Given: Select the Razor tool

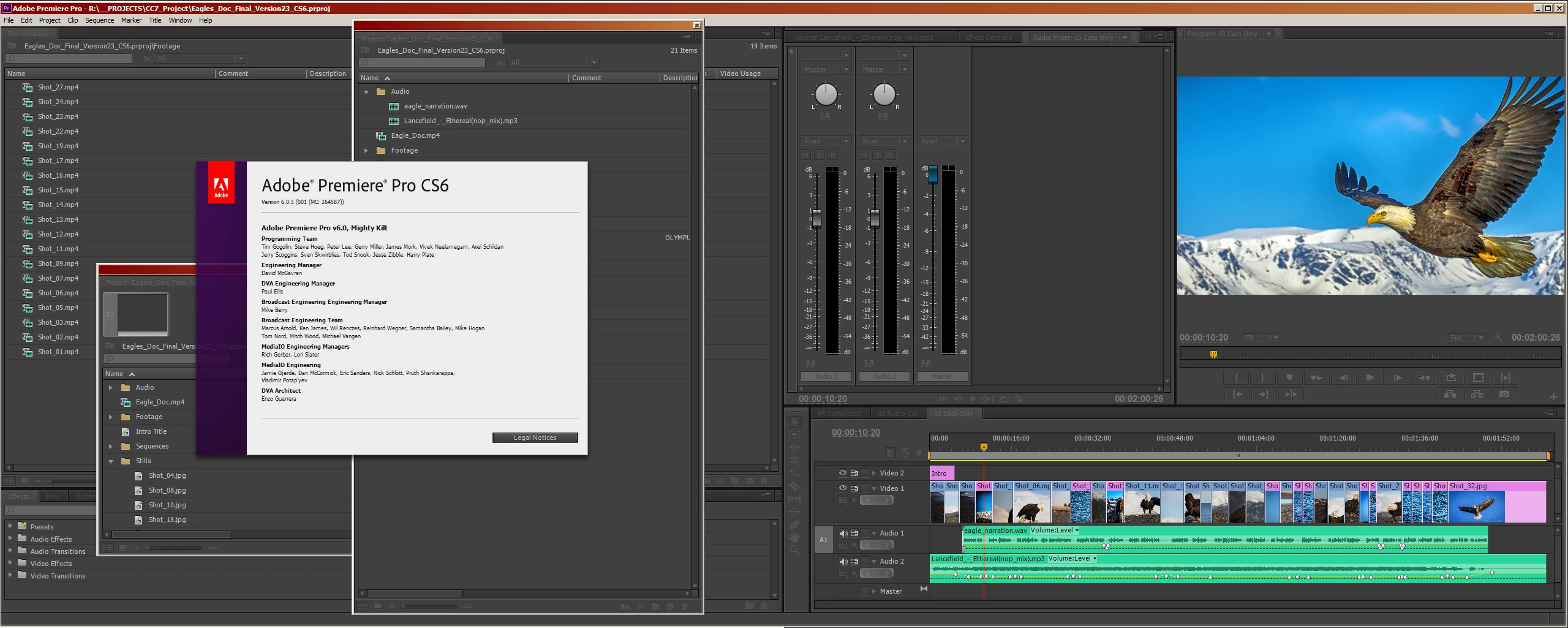Looking at the screenshot, I should 794,486.
